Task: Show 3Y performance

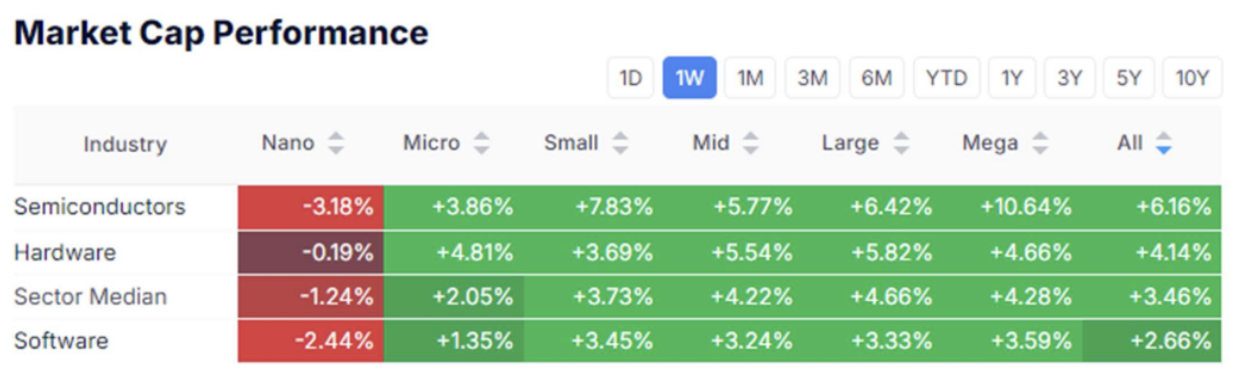Action: [x=1069, y=78]
